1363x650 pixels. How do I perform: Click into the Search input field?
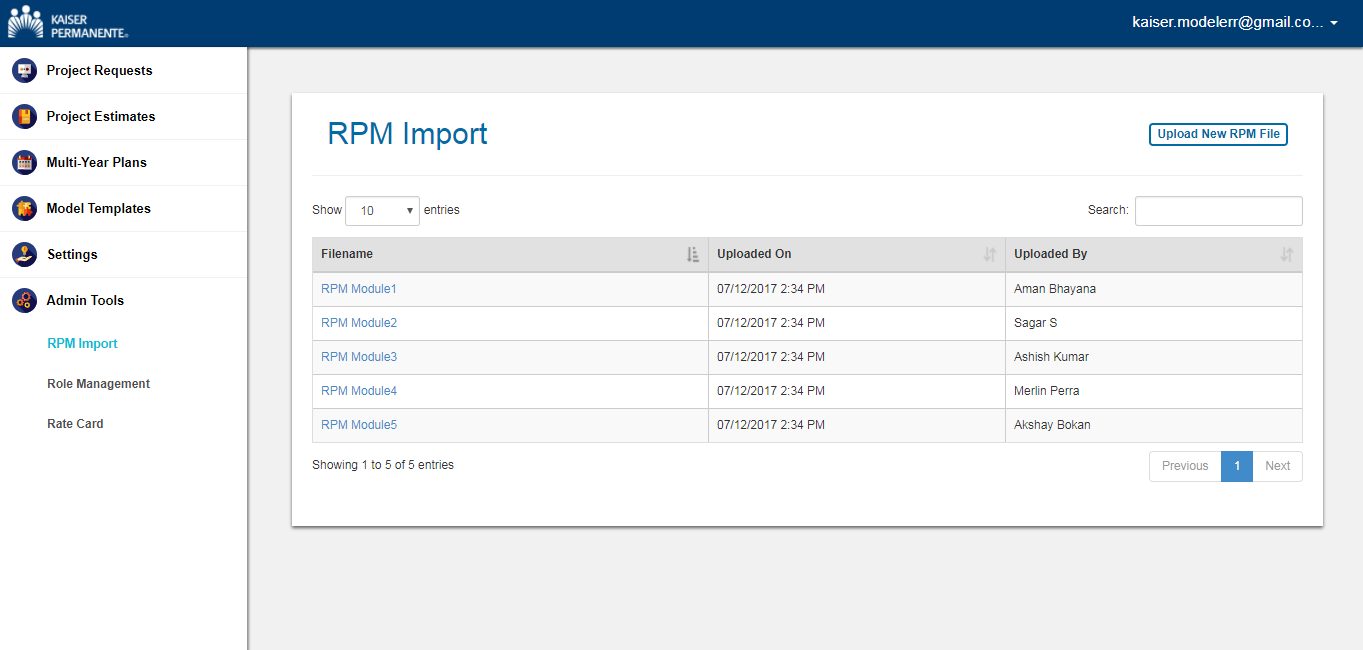click(x=1218, y=211)
